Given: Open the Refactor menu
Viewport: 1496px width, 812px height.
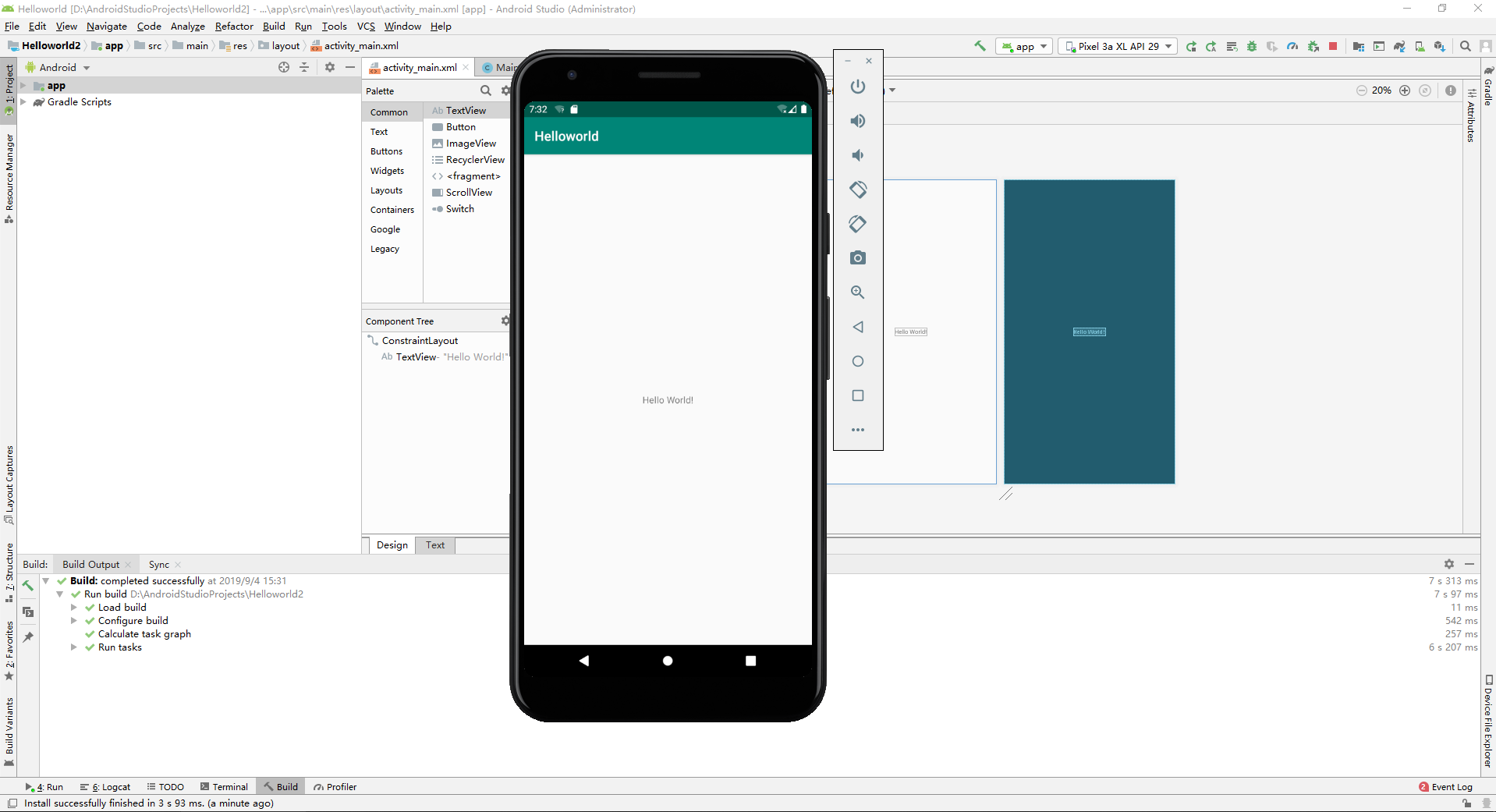Looking at the screenshot, I should click(234, 27).
